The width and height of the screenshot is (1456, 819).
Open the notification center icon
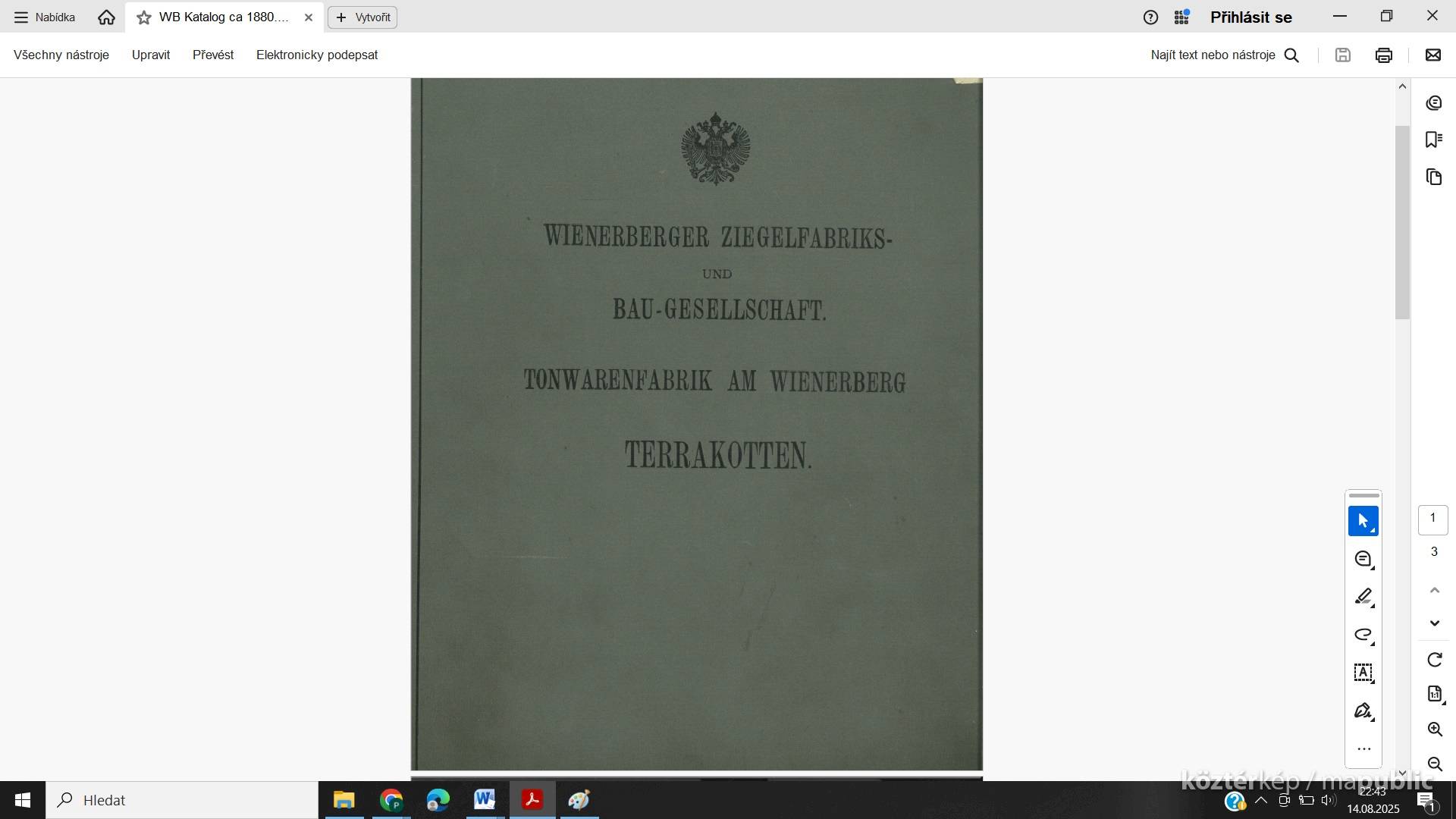click(1426, 801)
